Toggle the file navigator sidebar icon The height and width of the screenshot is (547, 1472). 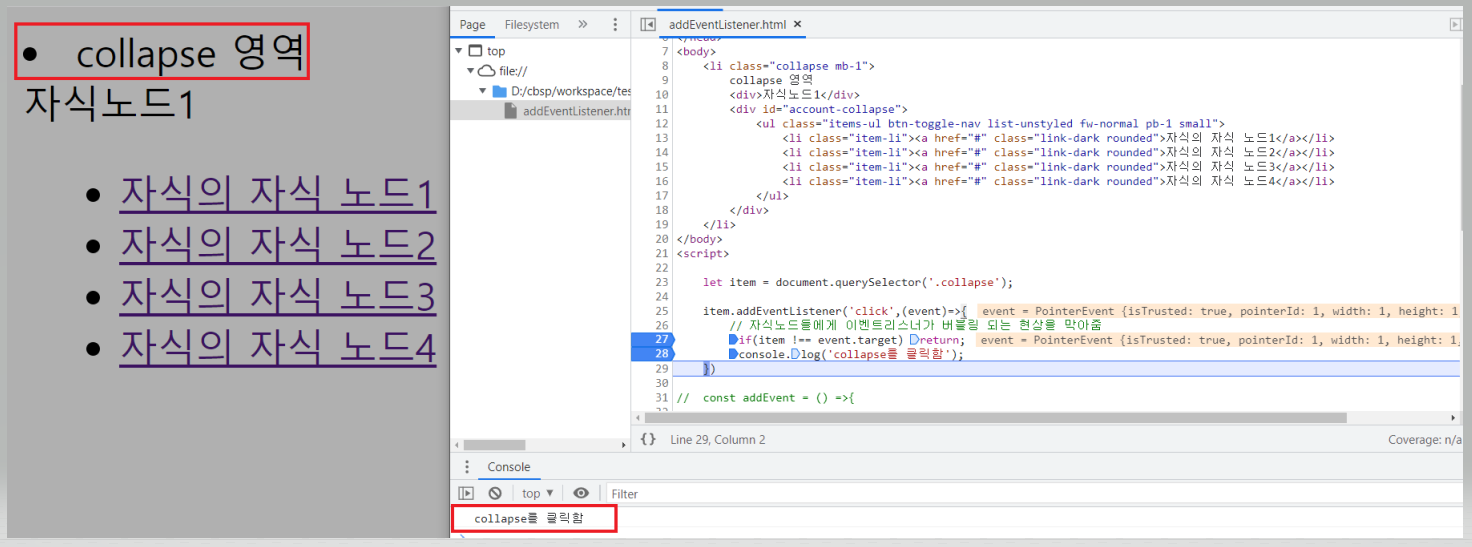[x=648, y=25]
